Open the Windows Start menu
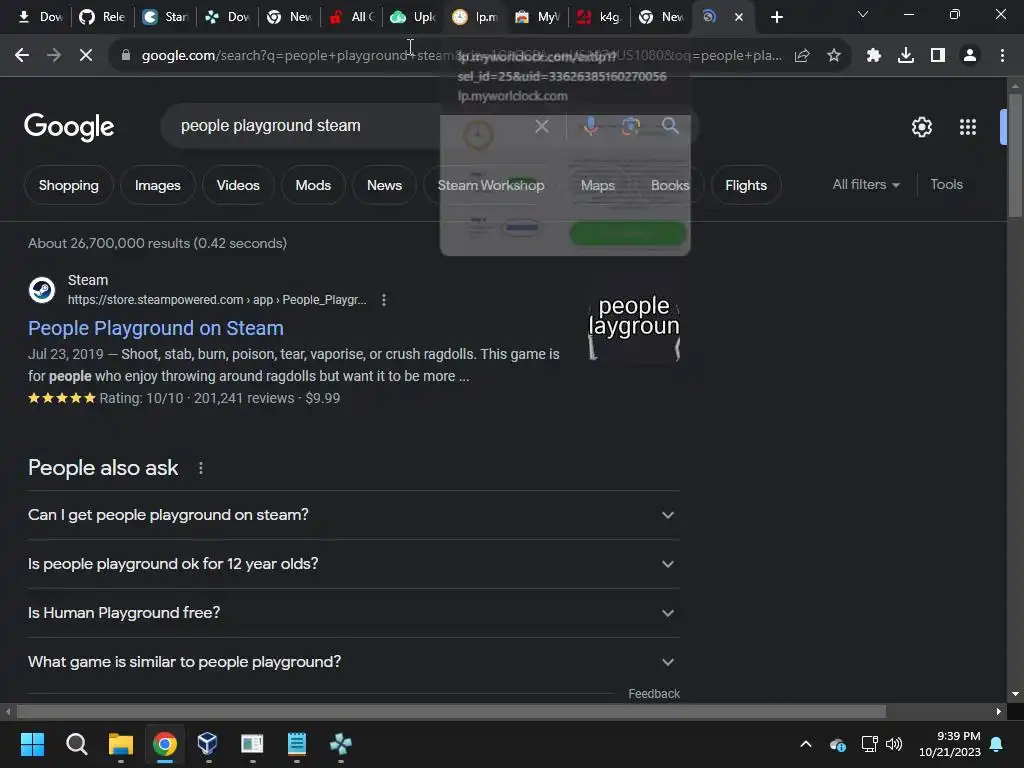Image resolution: width=1024 pixels, height=768 pixels. 32,744
